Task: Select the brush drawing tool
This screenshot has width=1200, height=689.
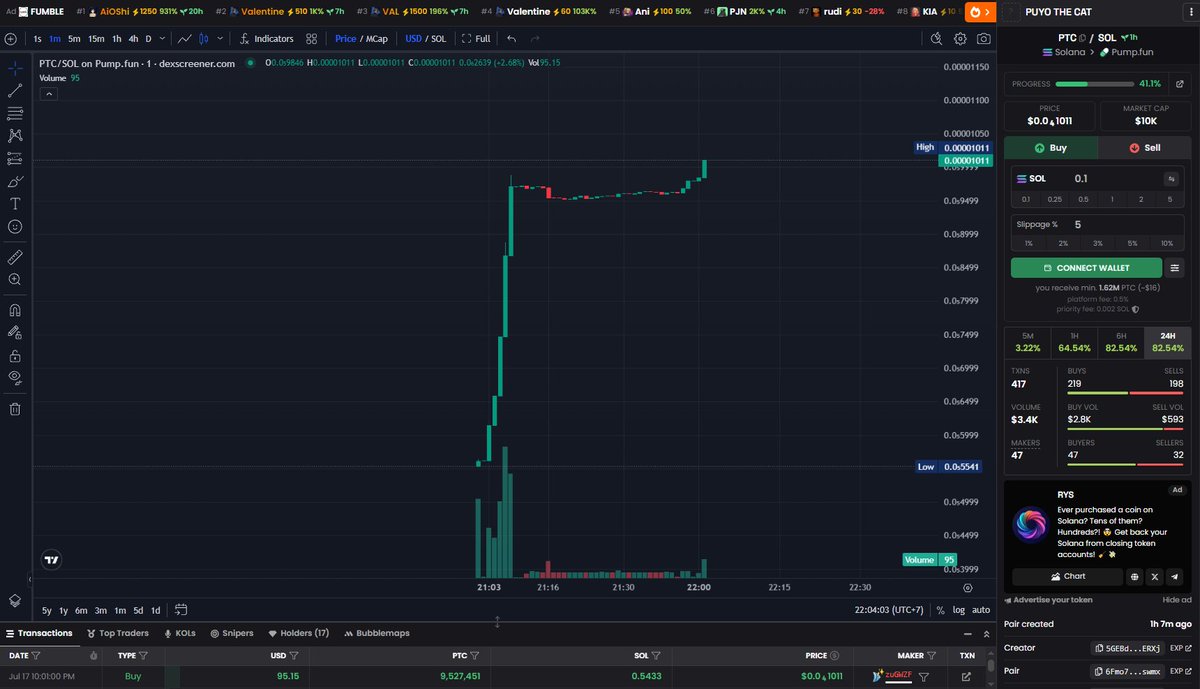Action: [x=15, y=181]
